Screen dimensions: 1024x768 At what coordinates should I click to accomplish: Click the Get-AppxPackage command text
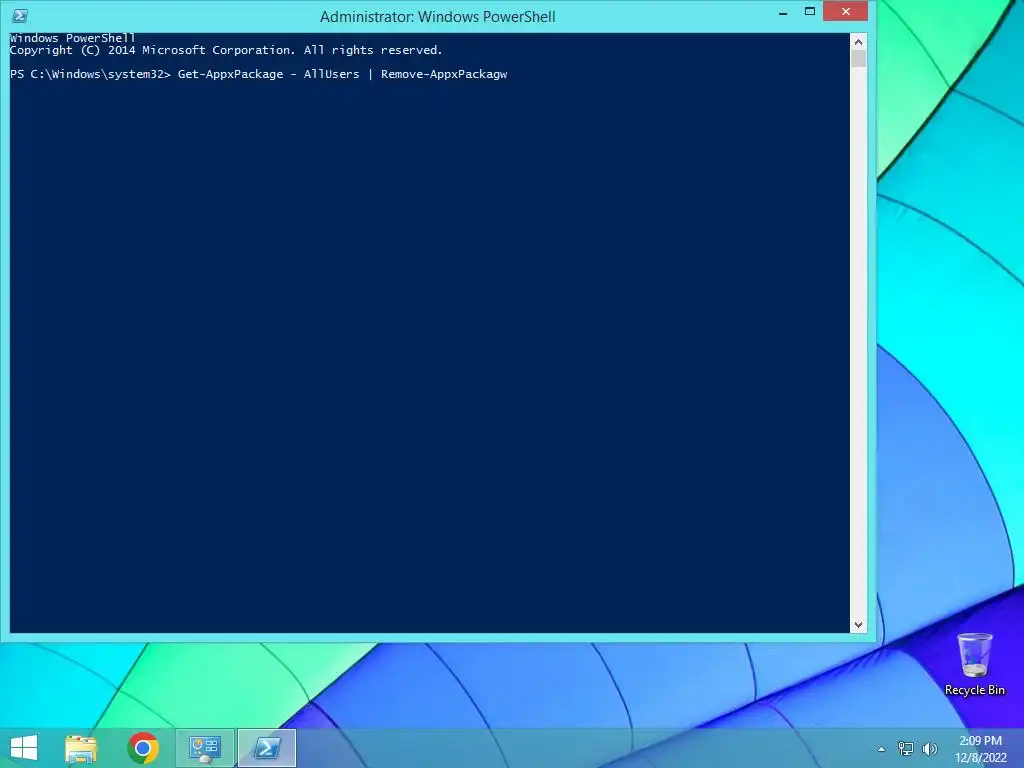[231, 74]
